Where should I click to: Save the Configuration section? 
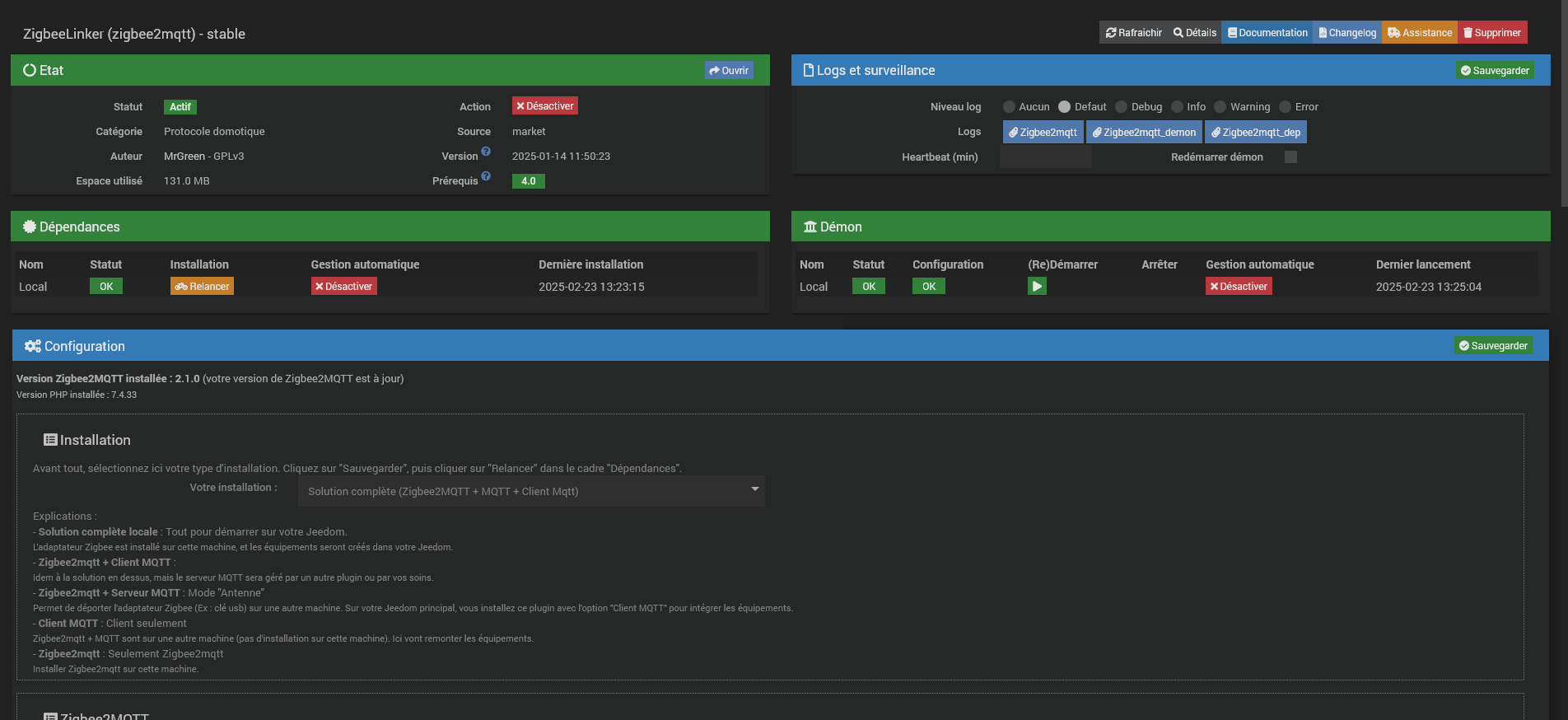pos(1493,346)
